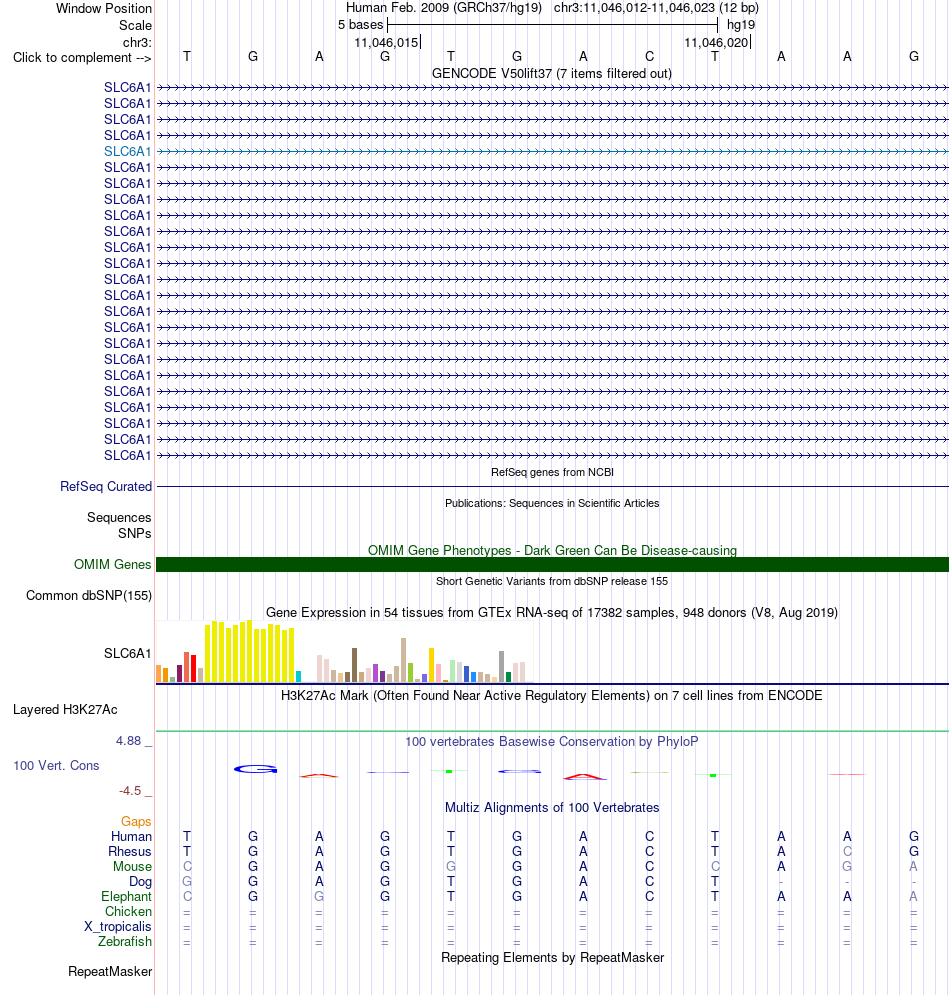Click the orange Gaps label
The height and width of the screenshot is (995, 950).
tap(136, 822)
